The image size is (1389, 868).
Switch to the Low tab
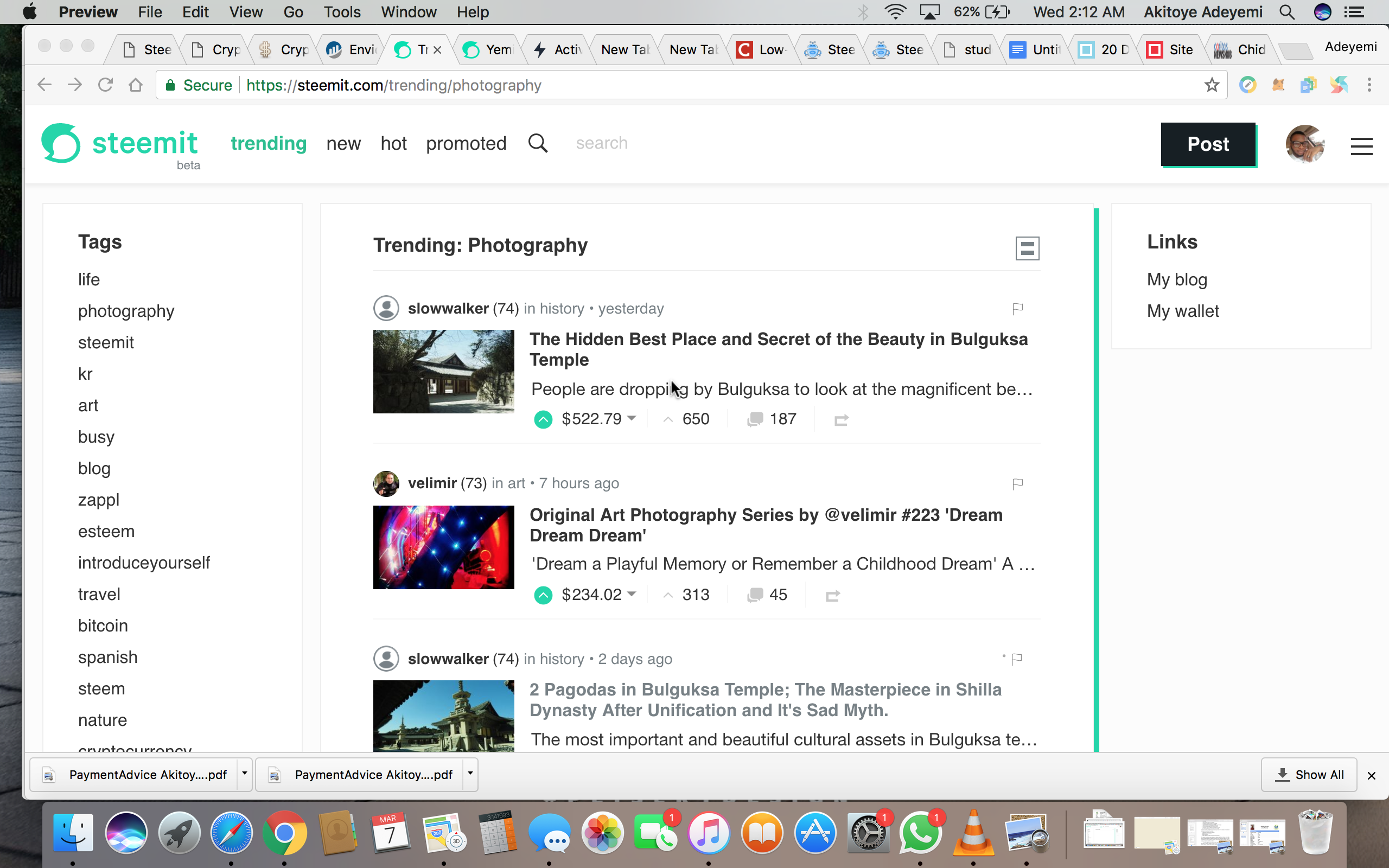[762, 50]
